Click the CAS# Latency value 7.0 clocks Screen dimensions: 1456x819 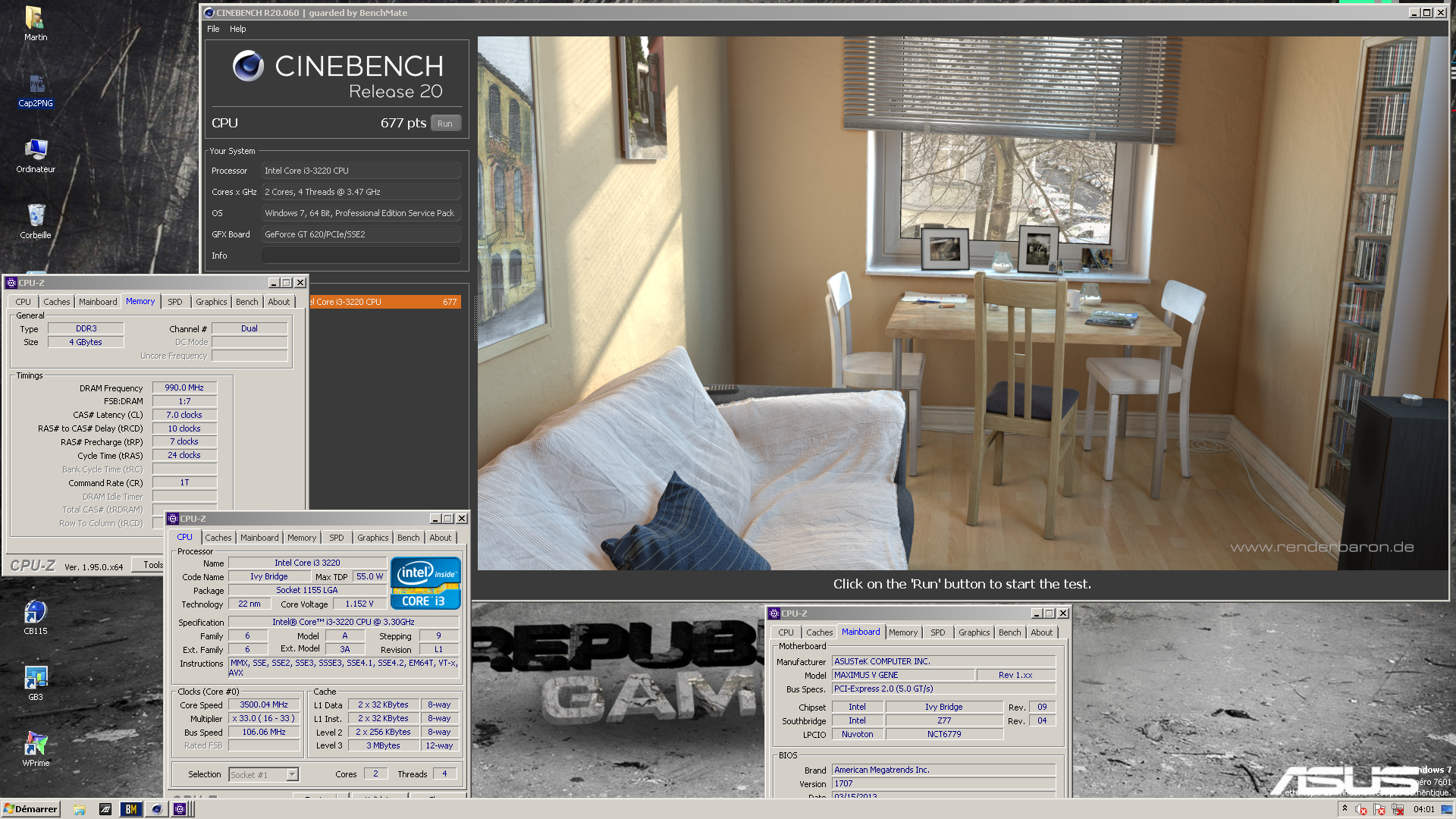click(184, 415)
